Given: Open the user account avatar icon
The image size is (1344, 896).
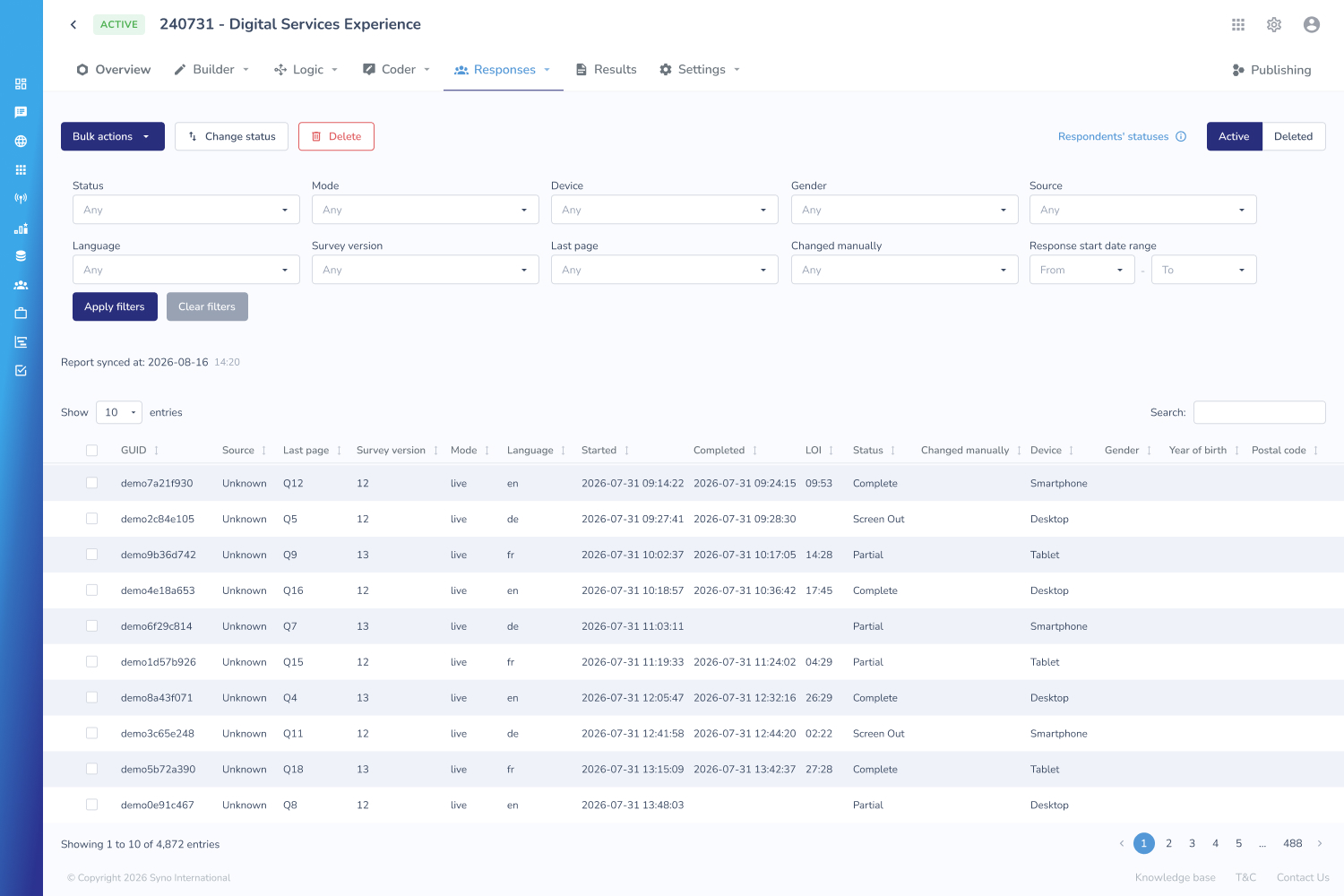Looking at the screenshot, I should coord(1312,25).
